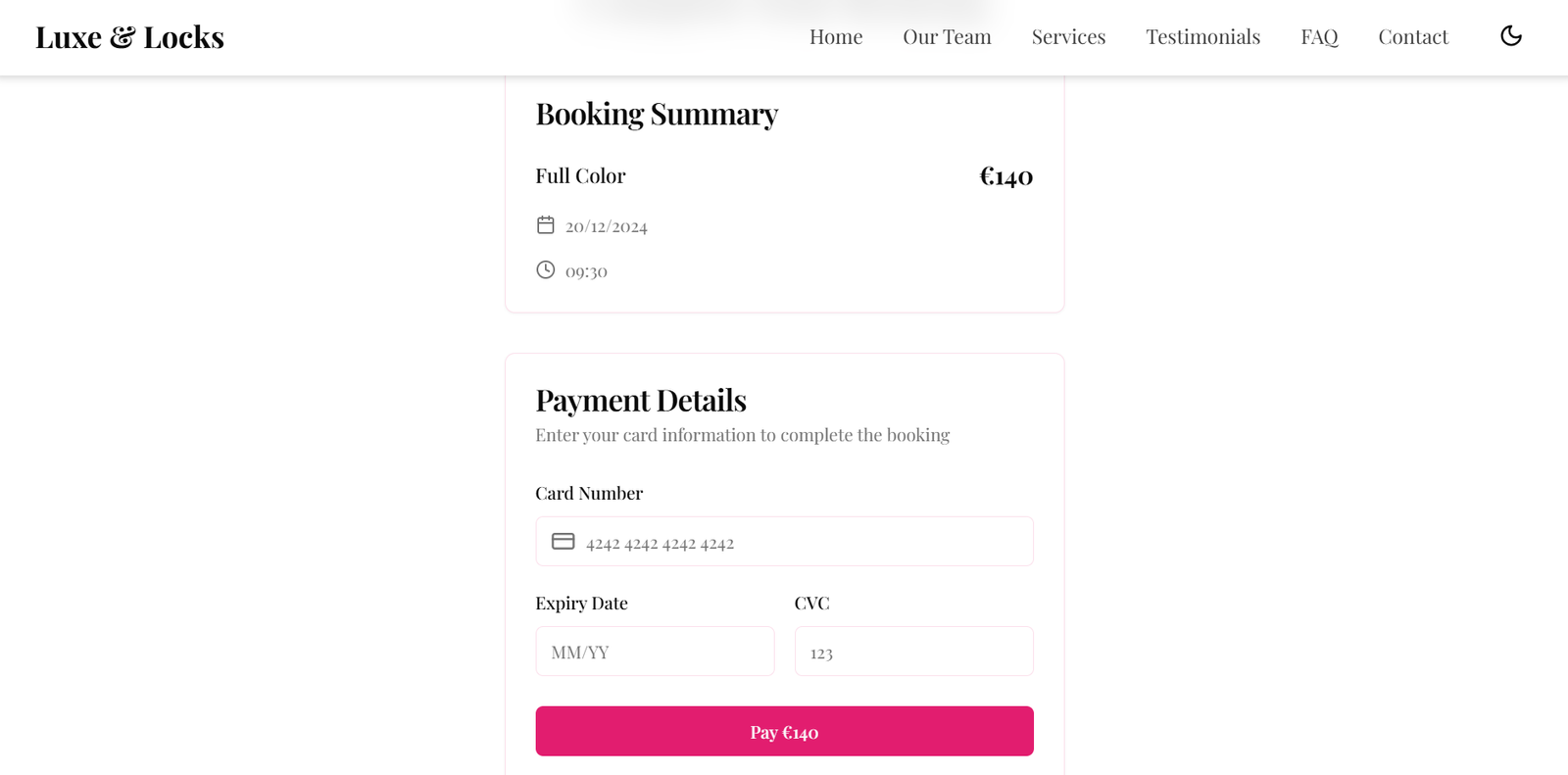Open the Services menu item
This screenshot has width=1568, height=775.
[x=1068, y=37]
